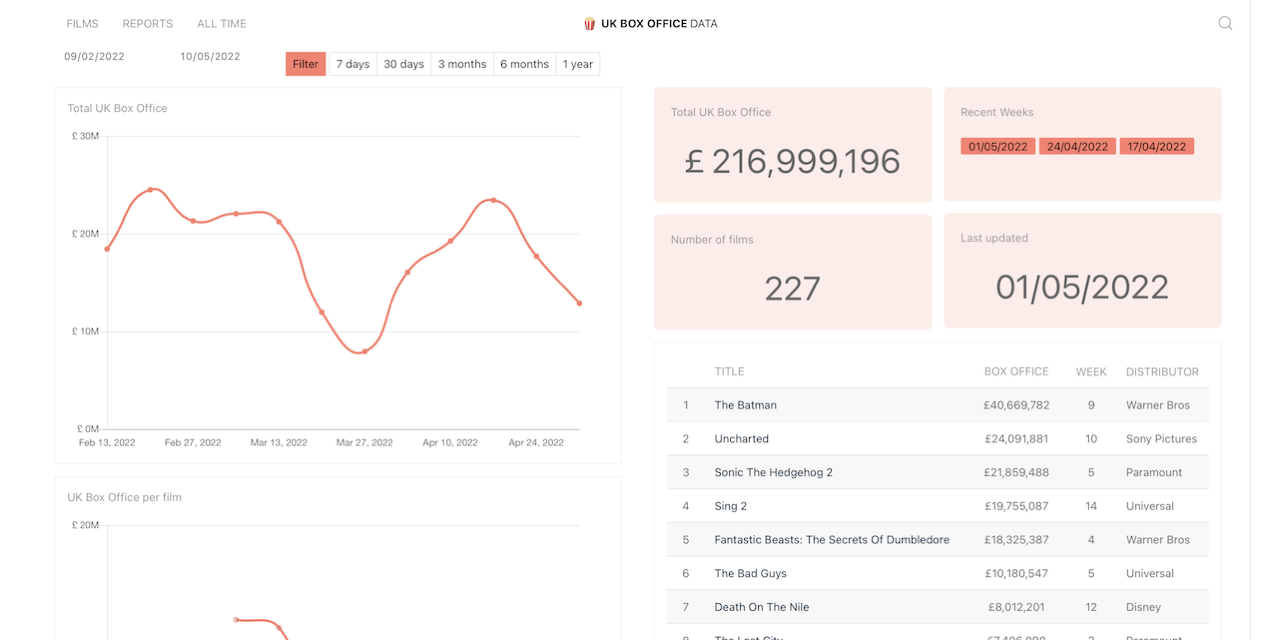The width and height of the screenshot is (1280, 640).
Task: Select the 01/05/2022 recent week chip
Action: (997, 146)
